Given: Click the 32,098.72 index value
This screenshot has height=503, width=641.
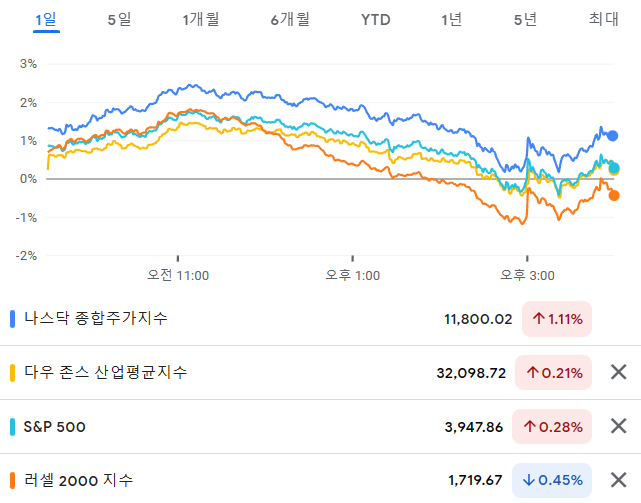Looking at the screenshot, I should pos(471,373).
